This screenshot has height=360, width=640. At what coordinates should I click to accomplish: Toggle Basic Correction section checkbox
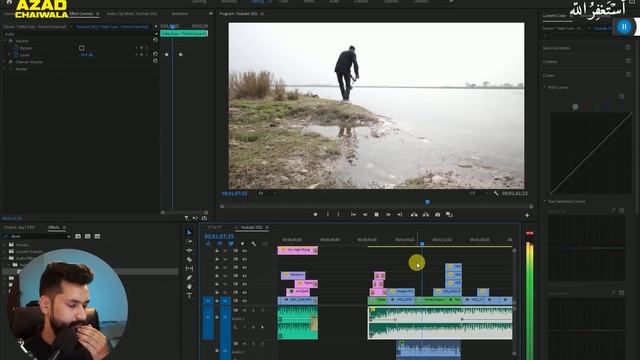tap(628, 48)
